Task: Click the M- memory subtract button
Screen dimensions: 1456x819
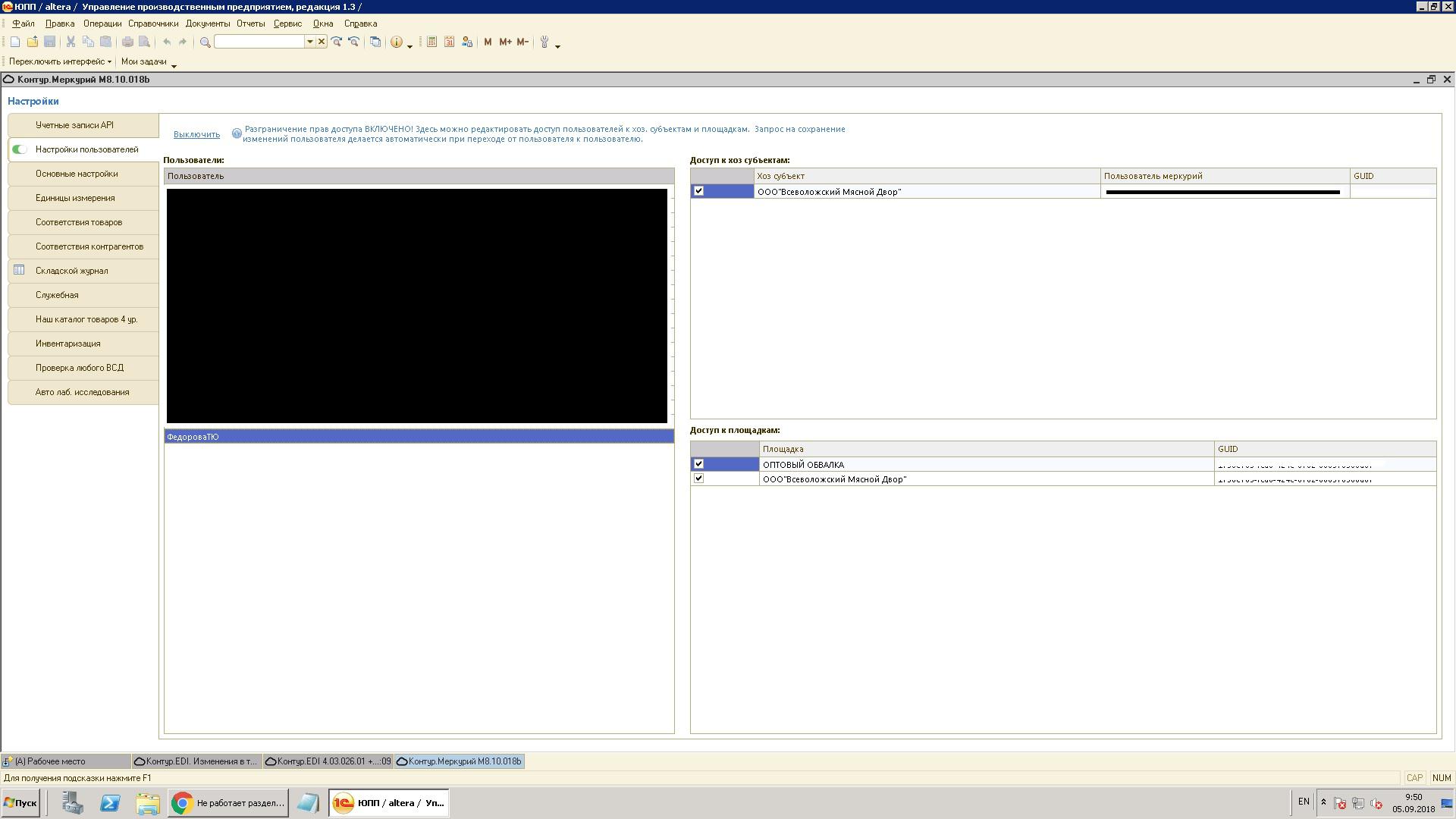Action: (522, 42)
